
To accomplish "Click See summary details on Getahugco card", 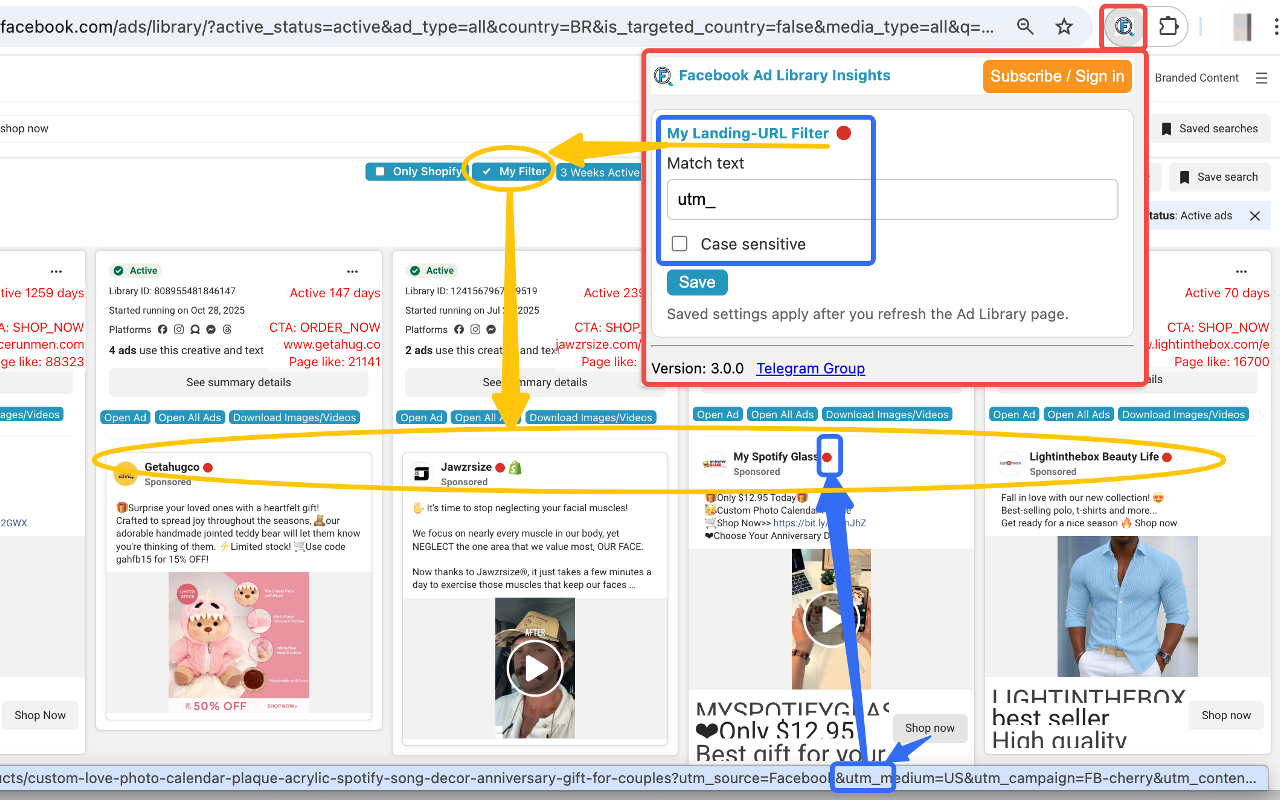I will point(239,382).
